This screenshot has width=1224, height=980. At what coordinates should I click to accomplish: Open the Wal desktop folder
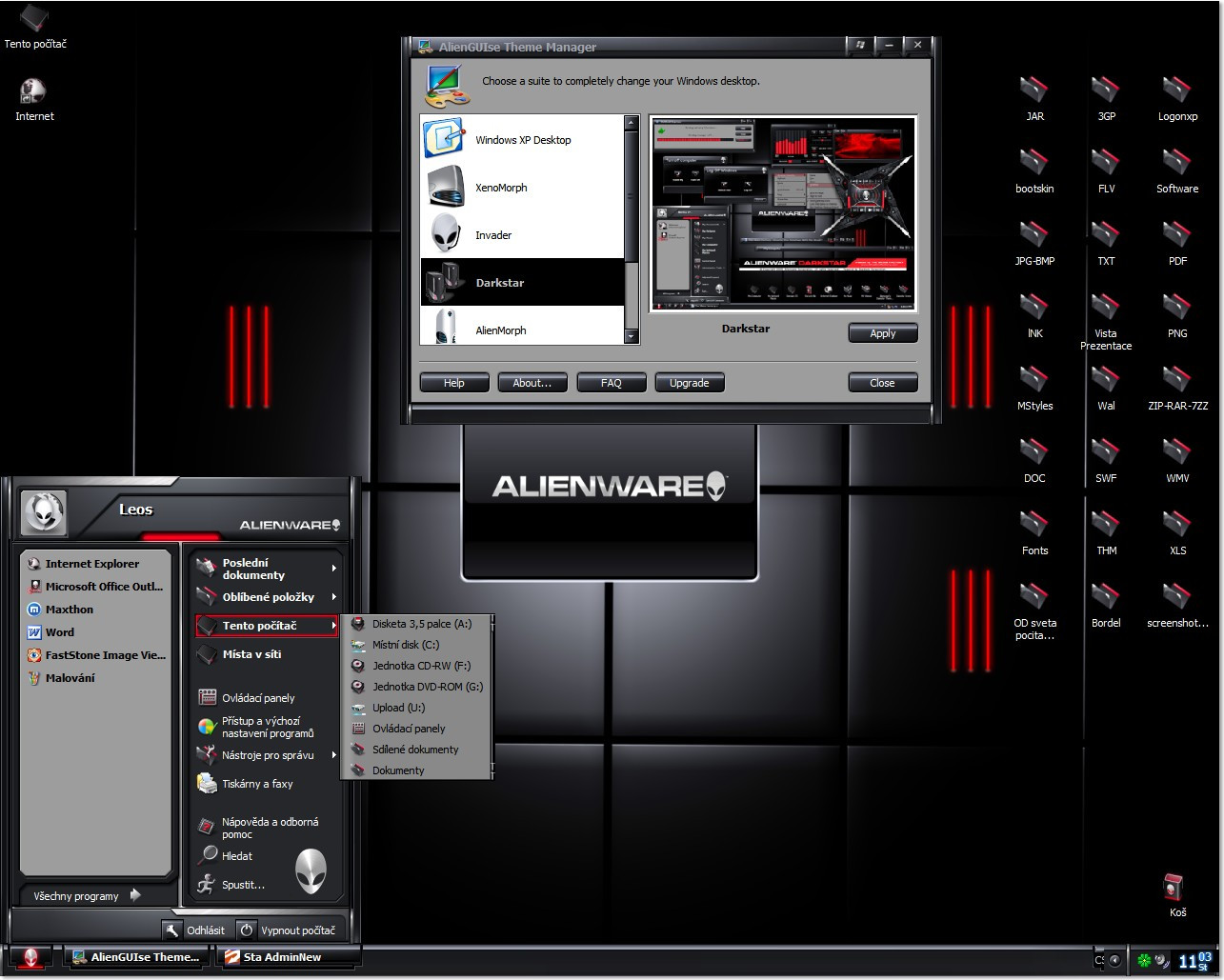pyautogui.click(x=1106, y=389)
